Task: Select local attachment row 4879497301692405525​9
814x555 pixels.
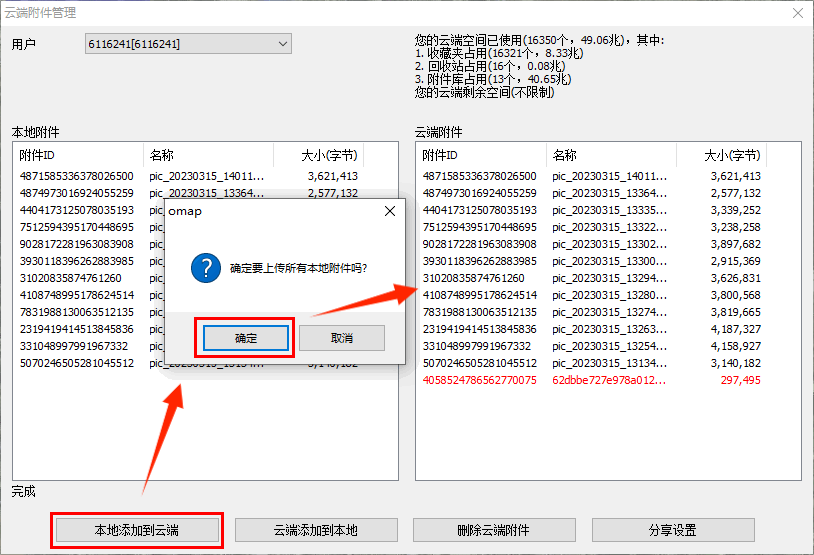Action: [x=77, y=193]
